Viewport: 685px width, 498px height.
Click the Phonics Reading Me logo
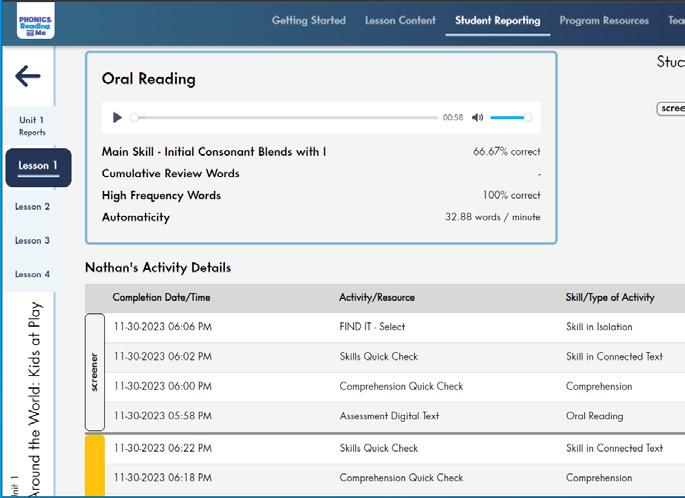point(36,20)
